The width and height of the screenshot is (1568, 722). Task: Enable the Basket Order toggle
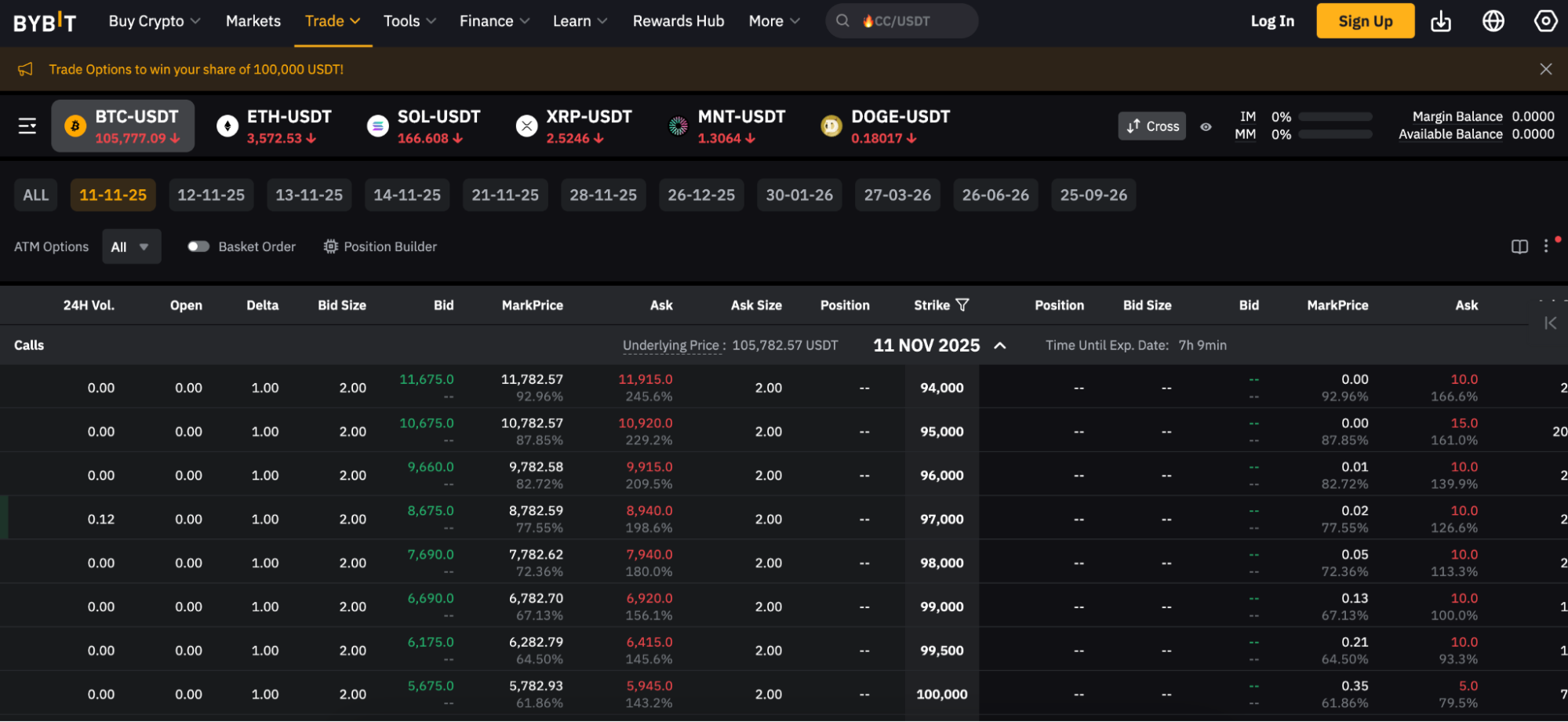pyautogui.click(x=198, y=246)
